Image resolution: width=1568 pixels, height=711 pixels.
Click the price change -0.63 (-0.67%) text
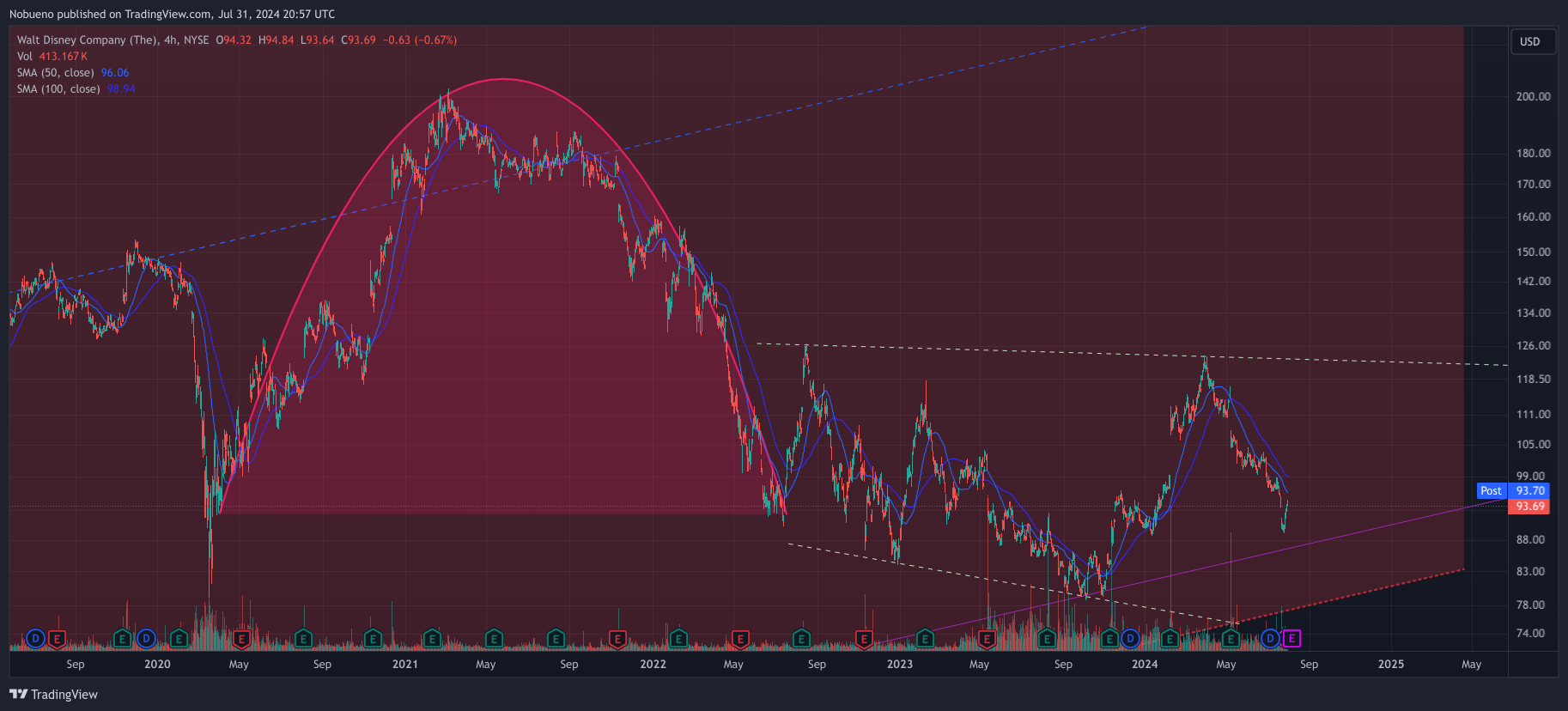(420, 39)
